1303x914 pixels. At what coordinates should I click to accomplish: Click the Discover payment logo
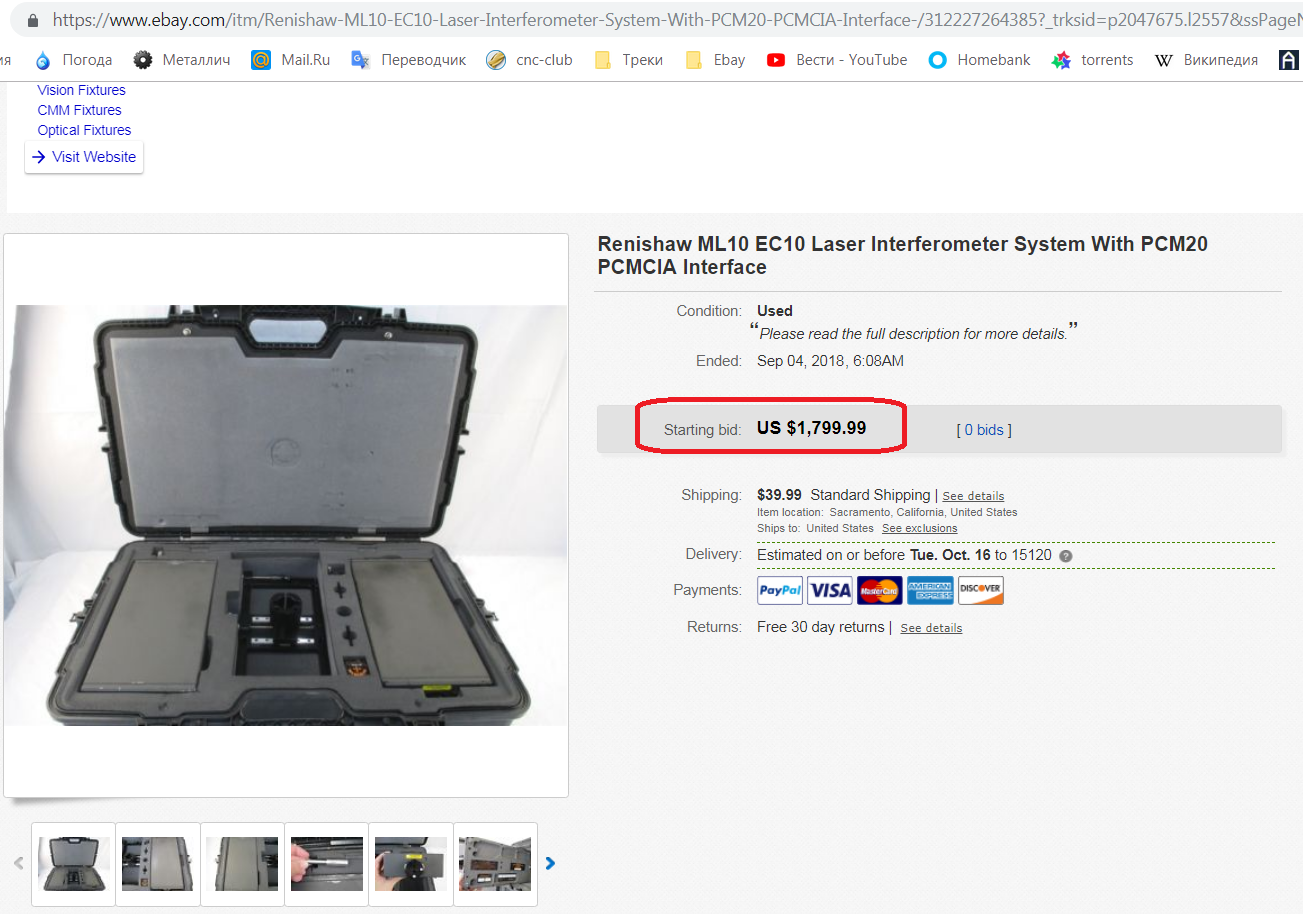[x=981, y=590]
